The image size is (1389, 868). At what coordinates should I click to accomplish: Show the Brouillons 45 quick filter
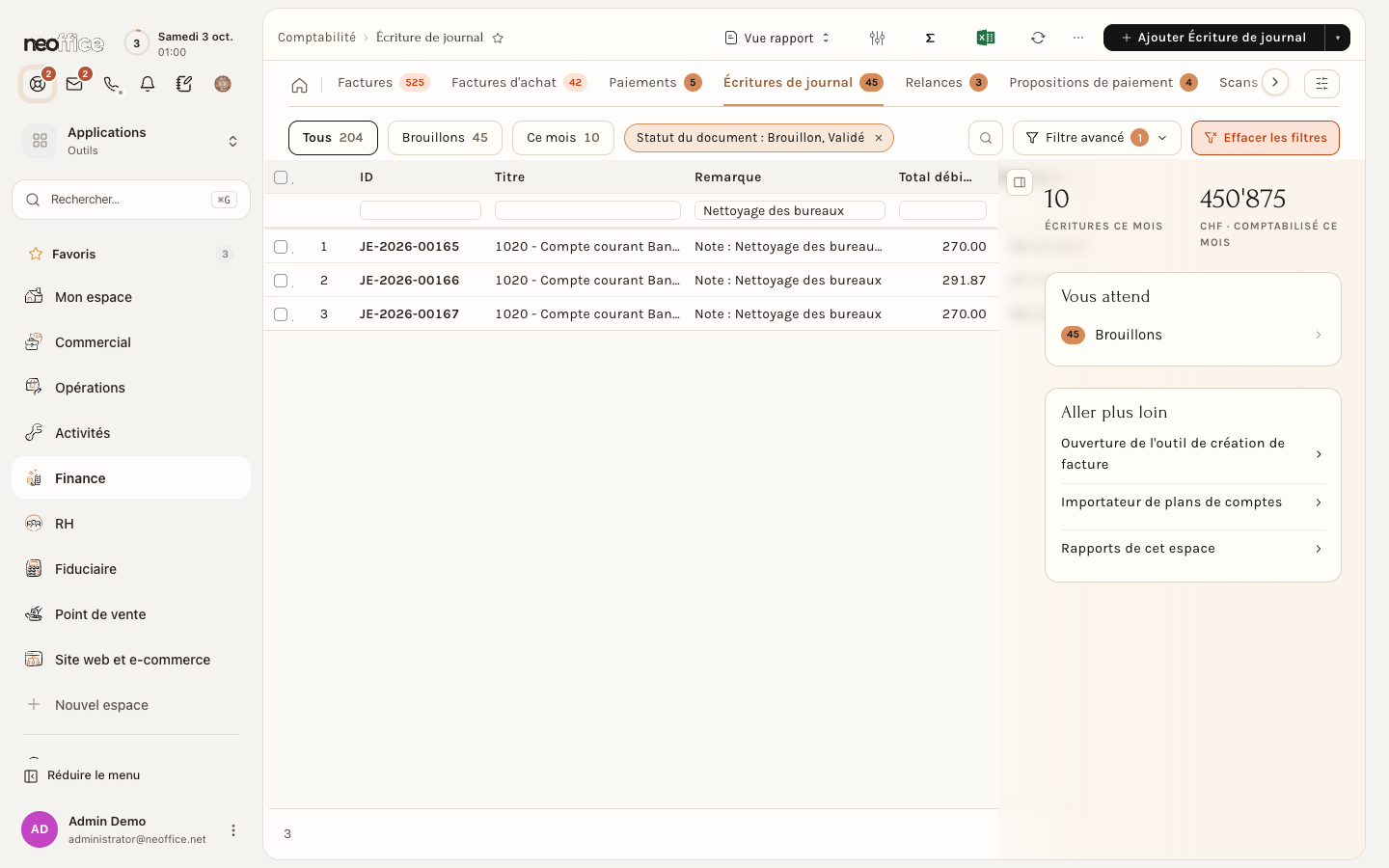tap(445, 138)
